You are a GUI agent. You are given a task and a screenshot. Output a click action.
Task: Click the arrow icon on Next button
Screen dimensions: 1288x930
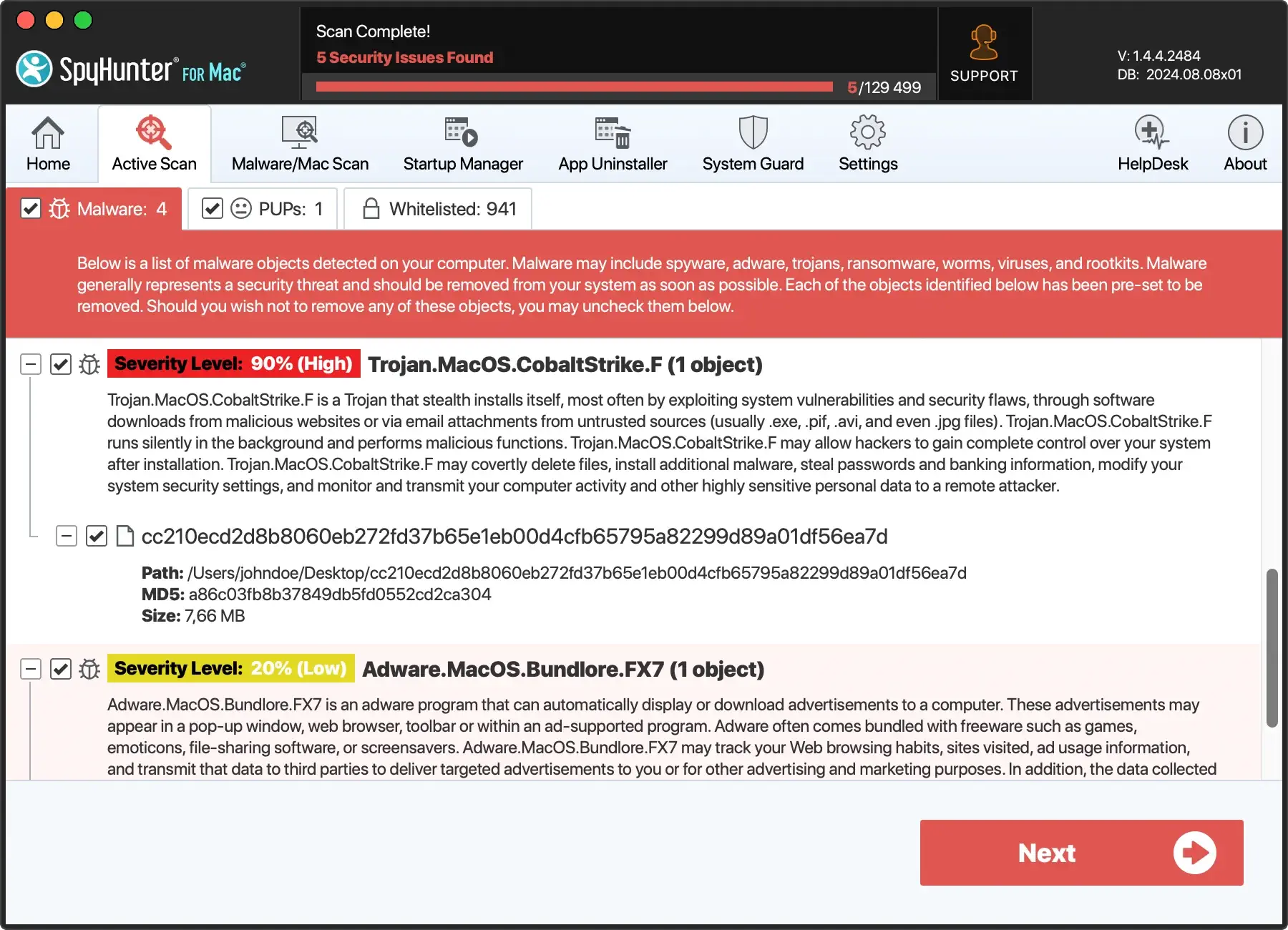pos(1194,853)
